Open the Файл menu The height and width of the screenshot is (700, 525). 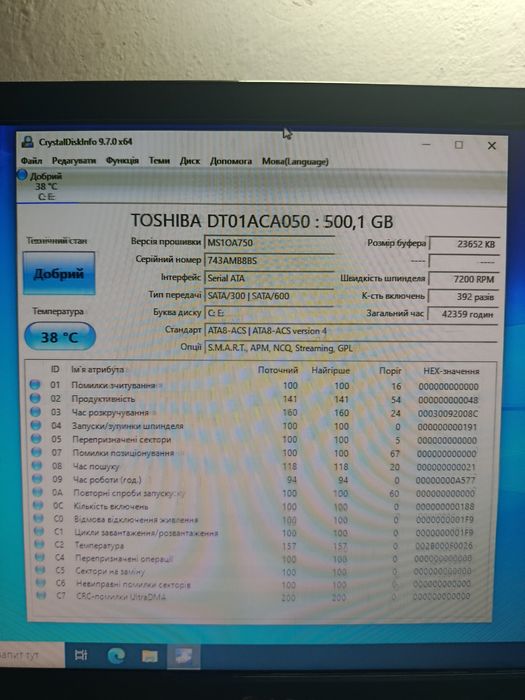click(x=31, y=160)
